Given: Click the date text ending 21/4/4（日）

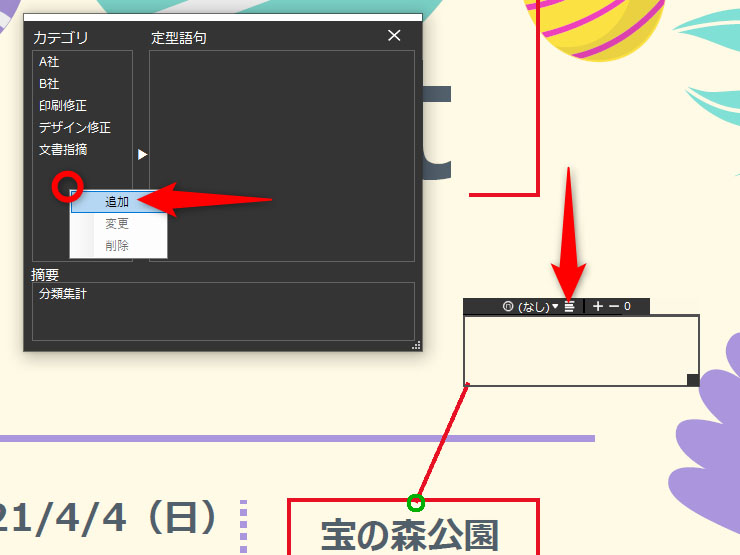Looking at the screenshot, I should (x=108, y=518).
